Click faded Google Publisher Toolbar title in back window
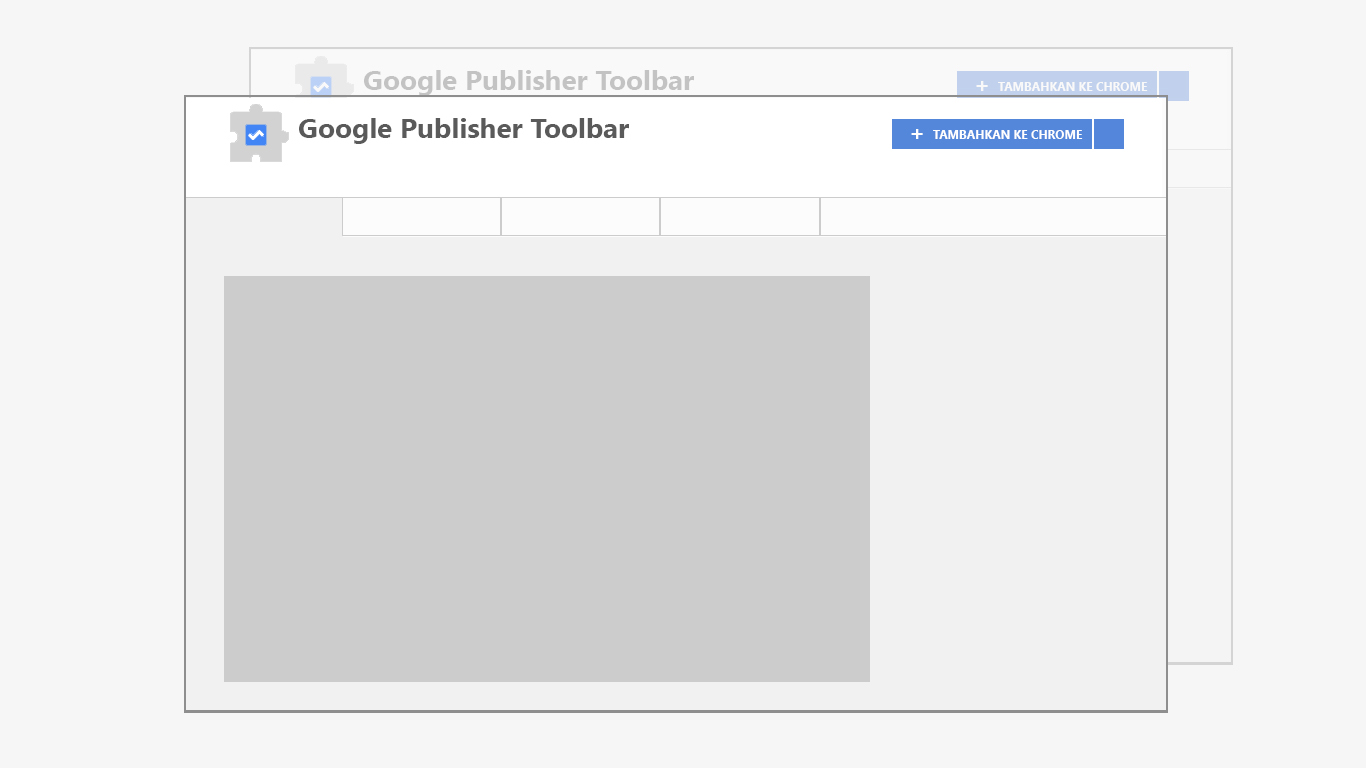The height and width of the screenshot is (768, 1366). point(529,81)
